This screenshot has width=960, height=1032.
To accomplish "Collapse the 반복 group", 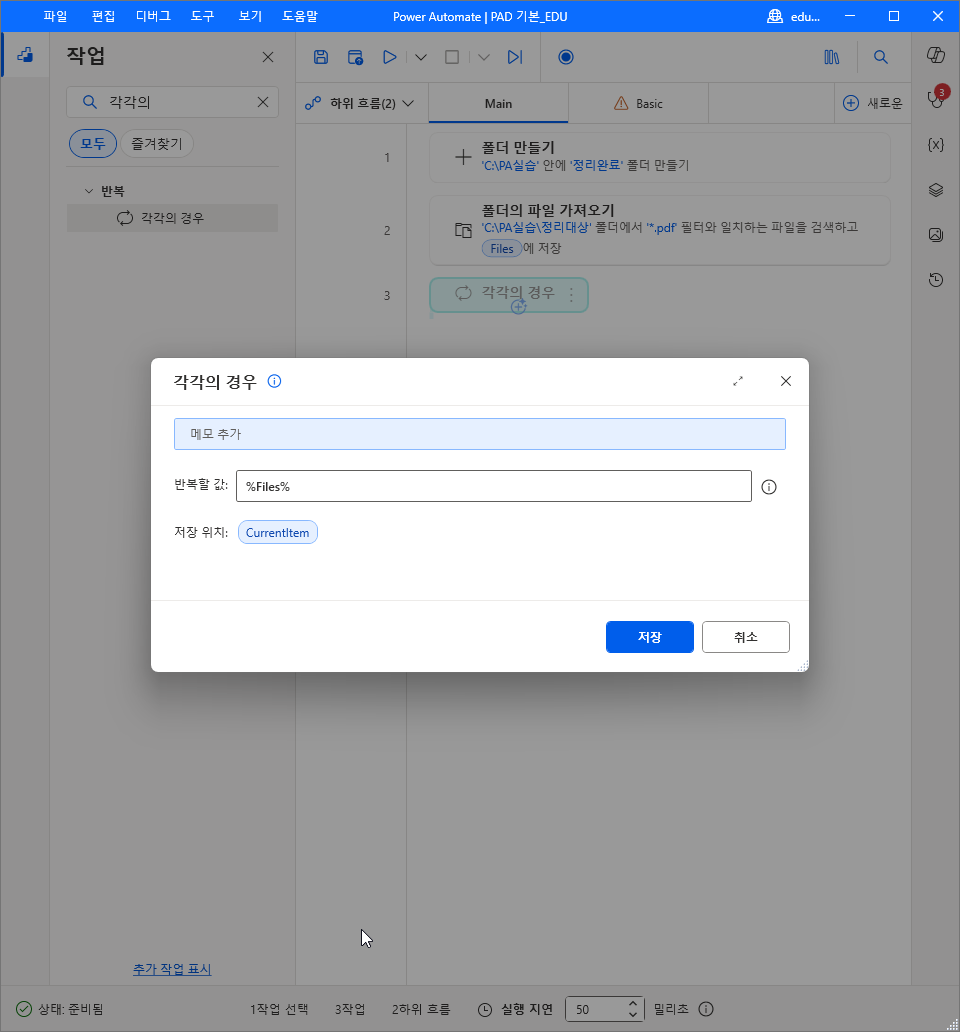I will [x=89, y=191].
